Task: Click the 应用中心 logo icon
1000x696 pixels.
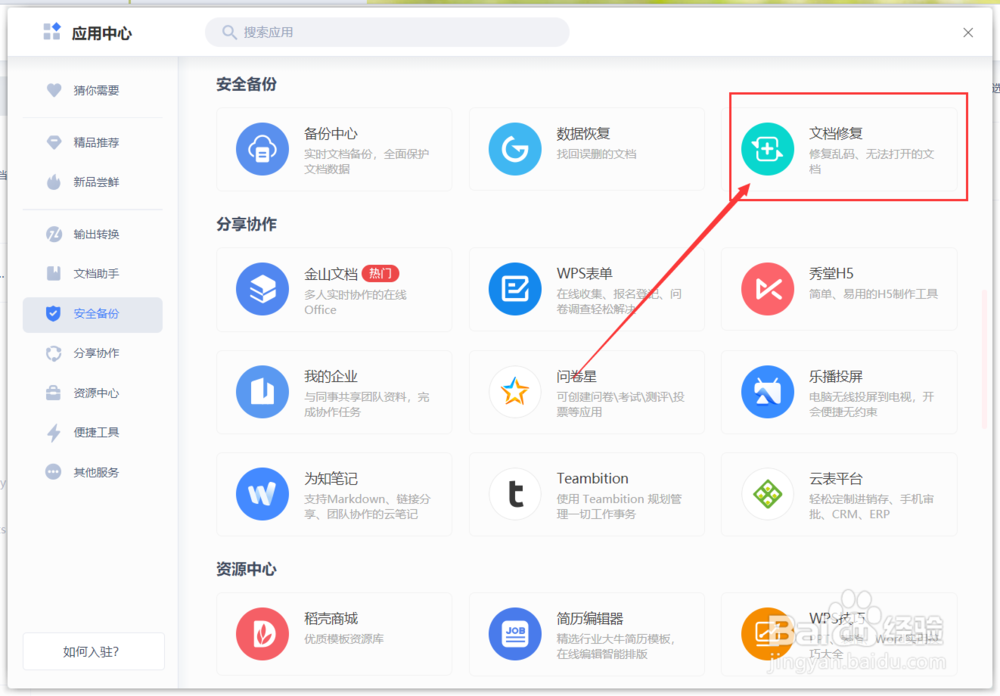Action: coord(52,31)
